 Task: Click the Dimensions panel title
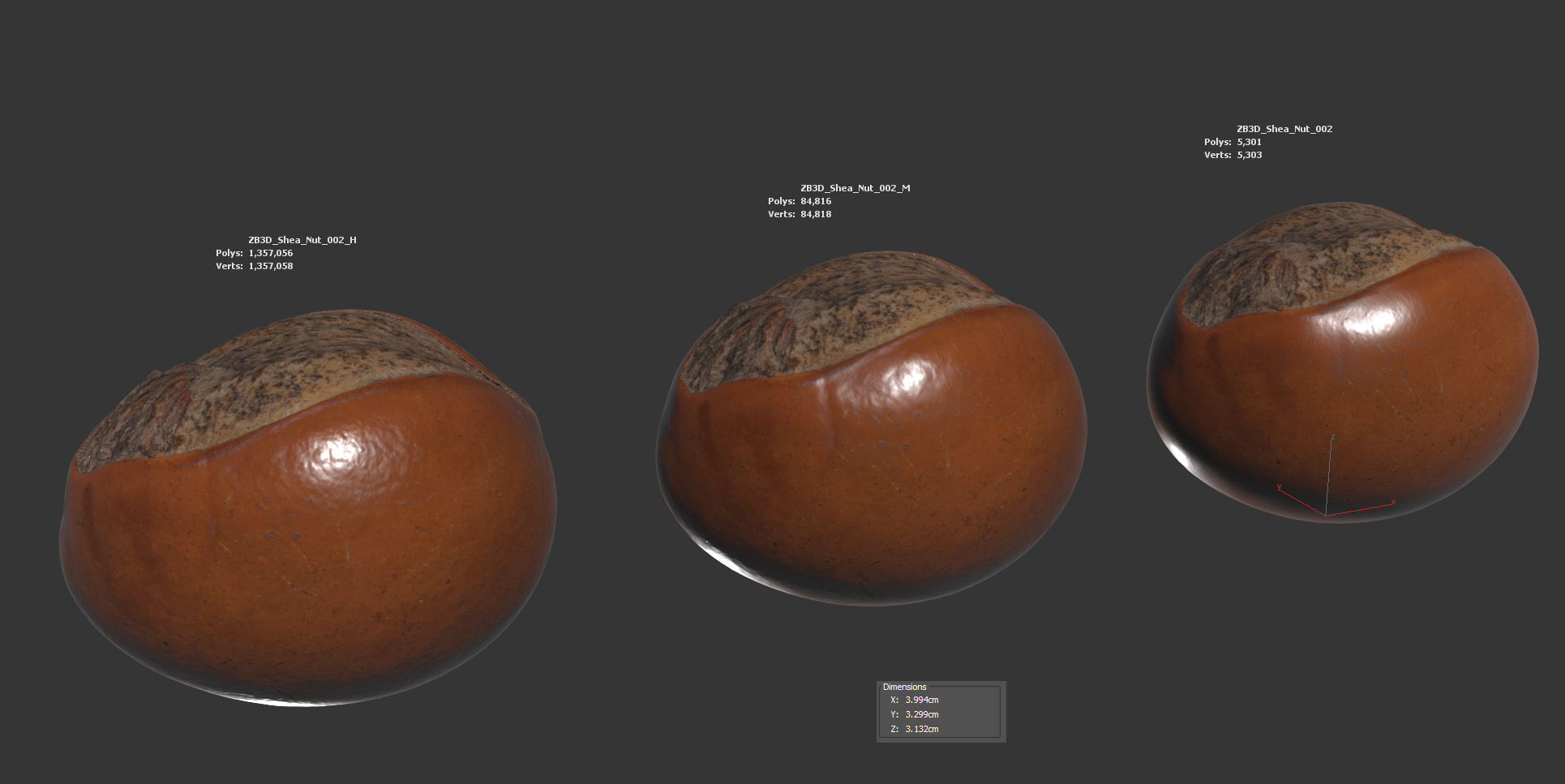(904, 687)
